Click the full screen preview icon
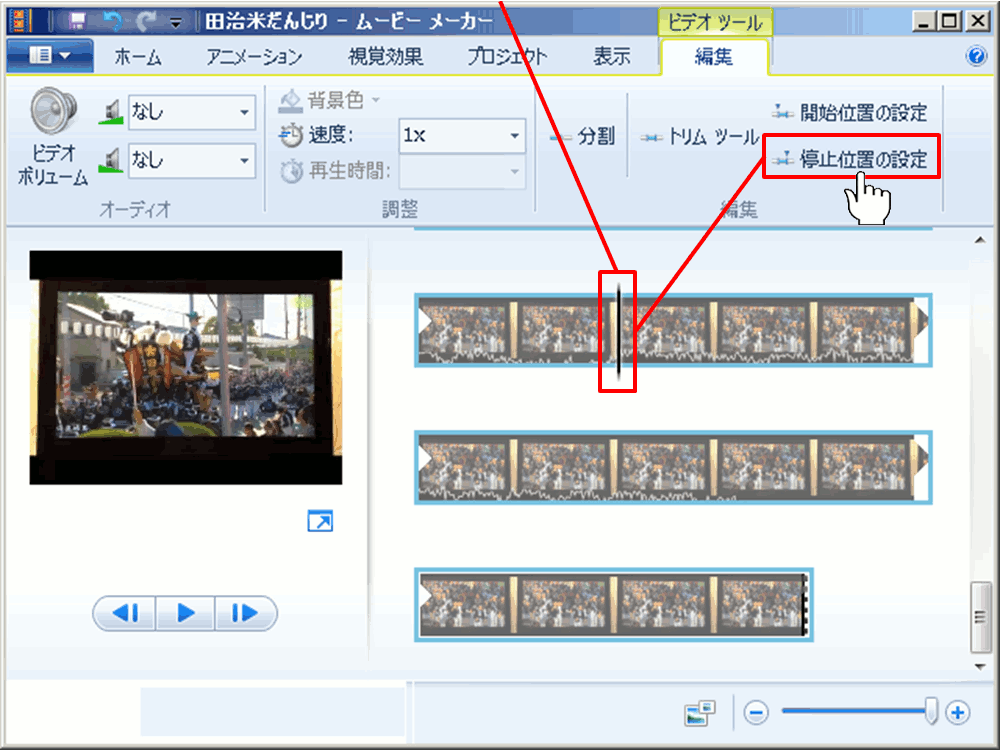The image size is (1000, 750). (320, 521)
